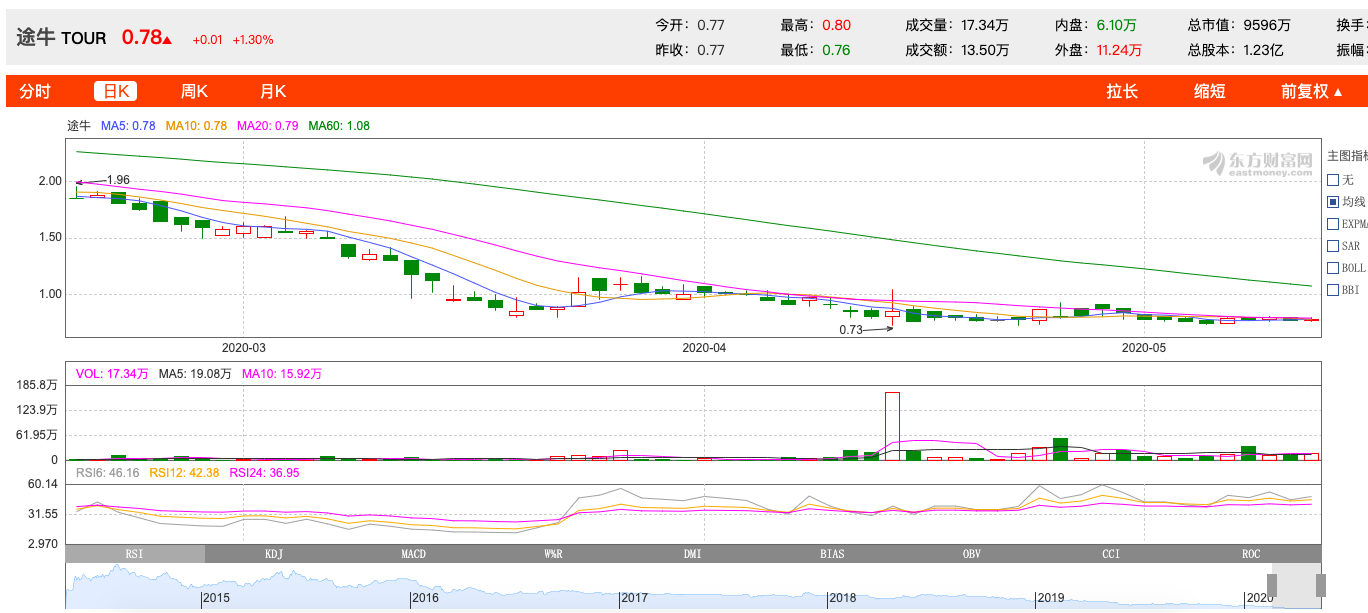Click the 最低 0.76 value
The height and width of the screenshot is (613, 1368).
[837, 50]
